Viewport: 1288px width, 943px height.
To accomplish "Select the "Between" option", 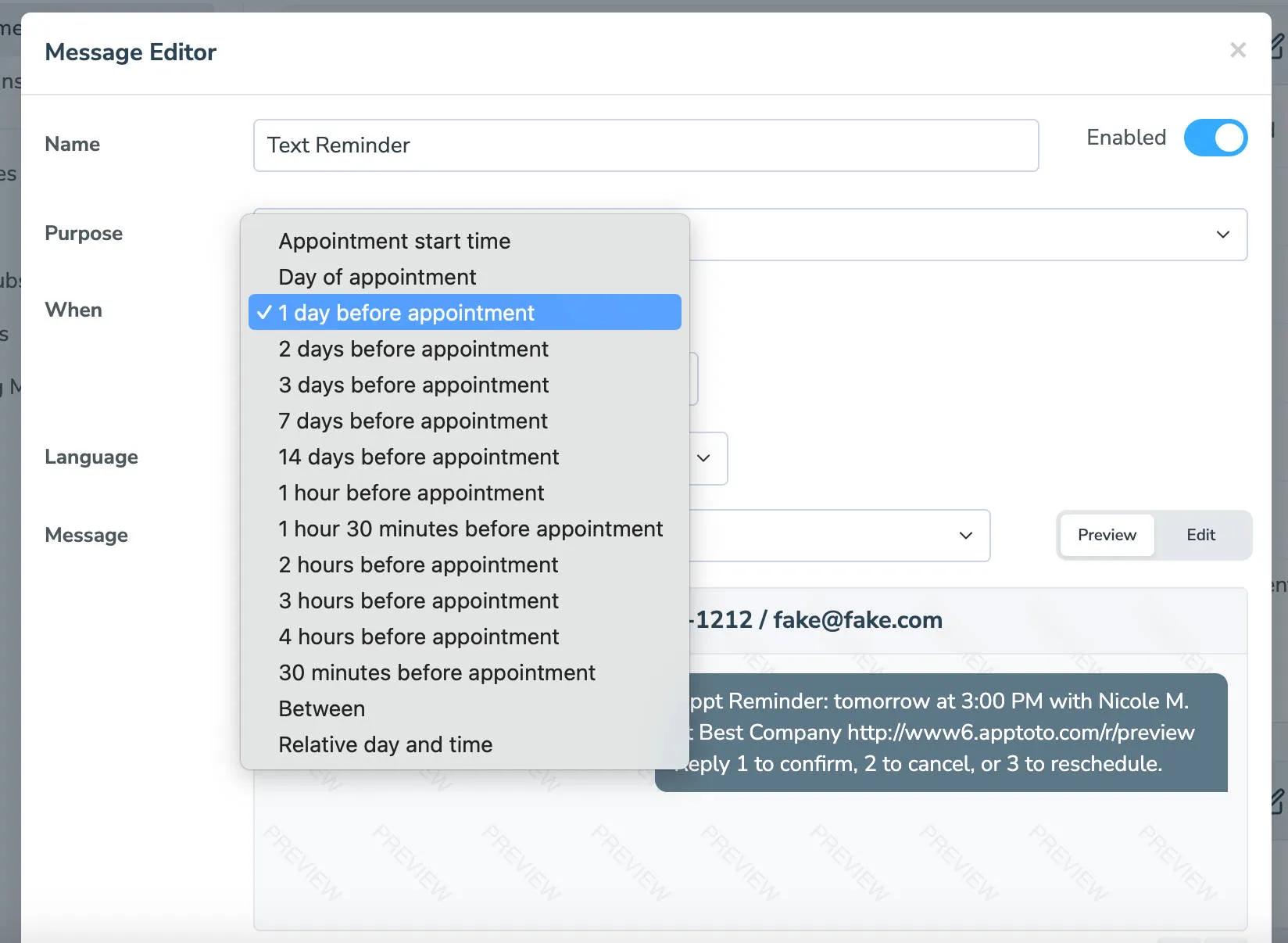I will click(x=320, y=708).
